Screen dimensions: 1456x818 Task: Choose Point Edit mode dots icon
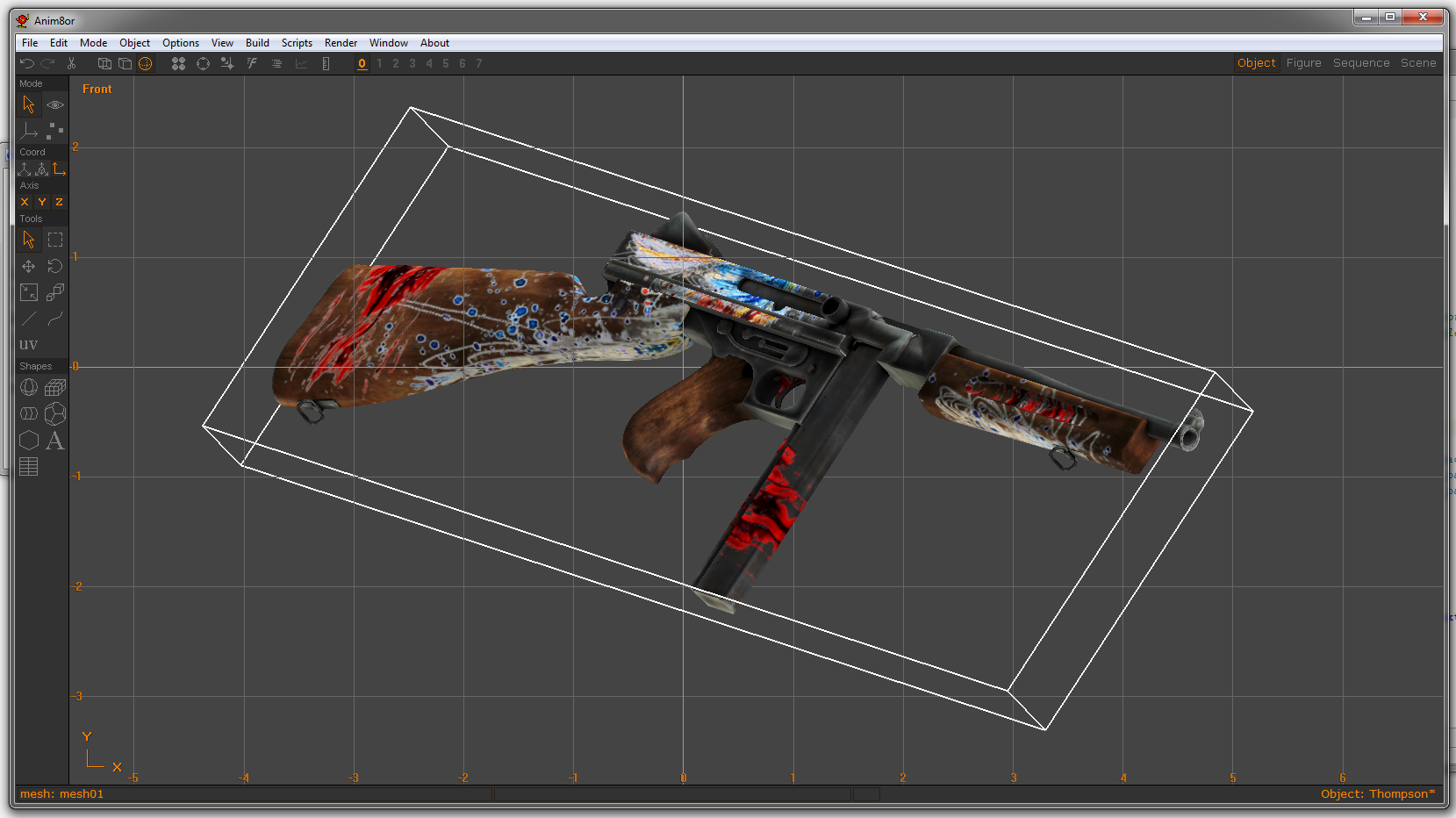(55, 131)
